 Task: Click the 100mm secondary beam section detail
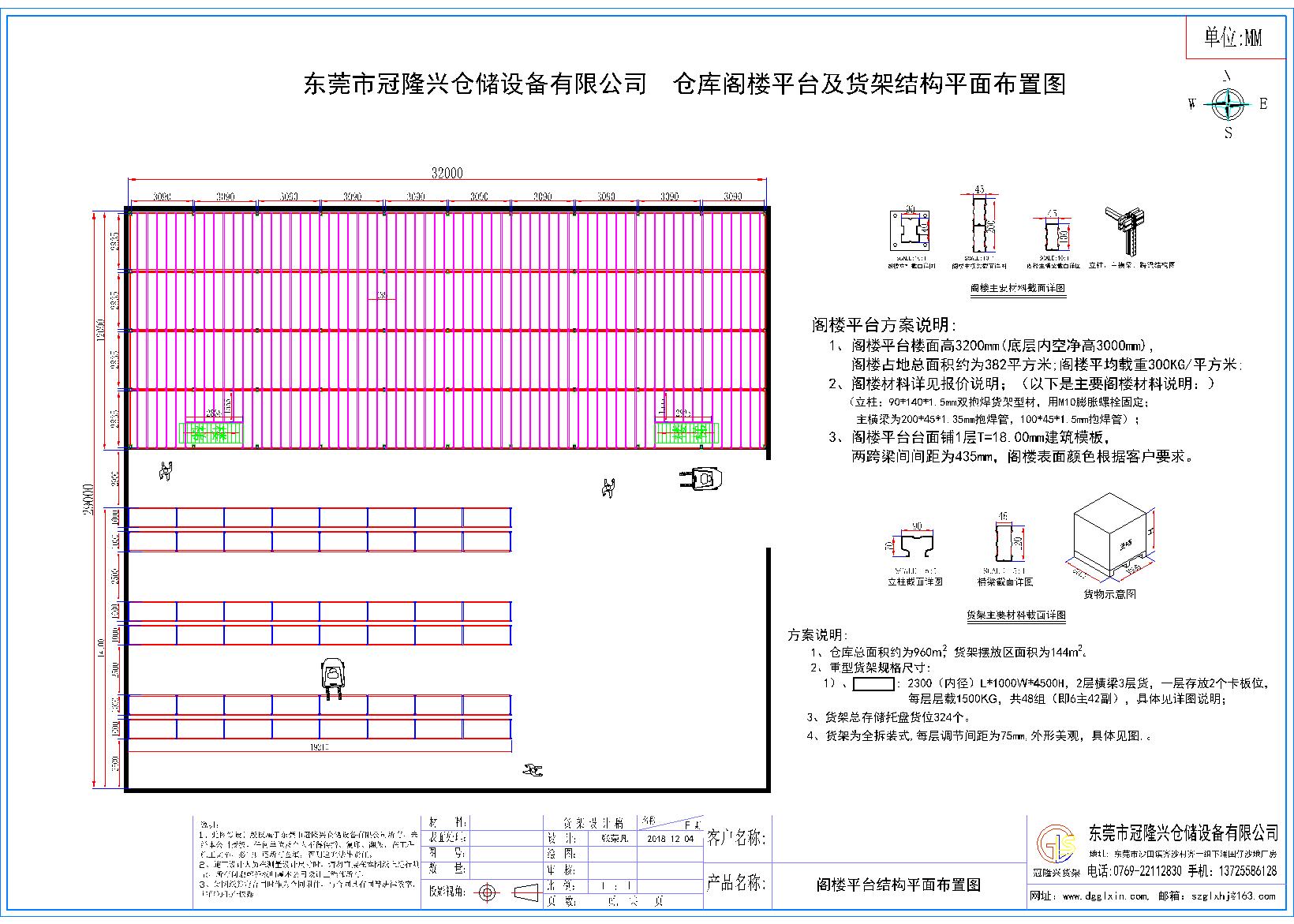point(1053,233)
